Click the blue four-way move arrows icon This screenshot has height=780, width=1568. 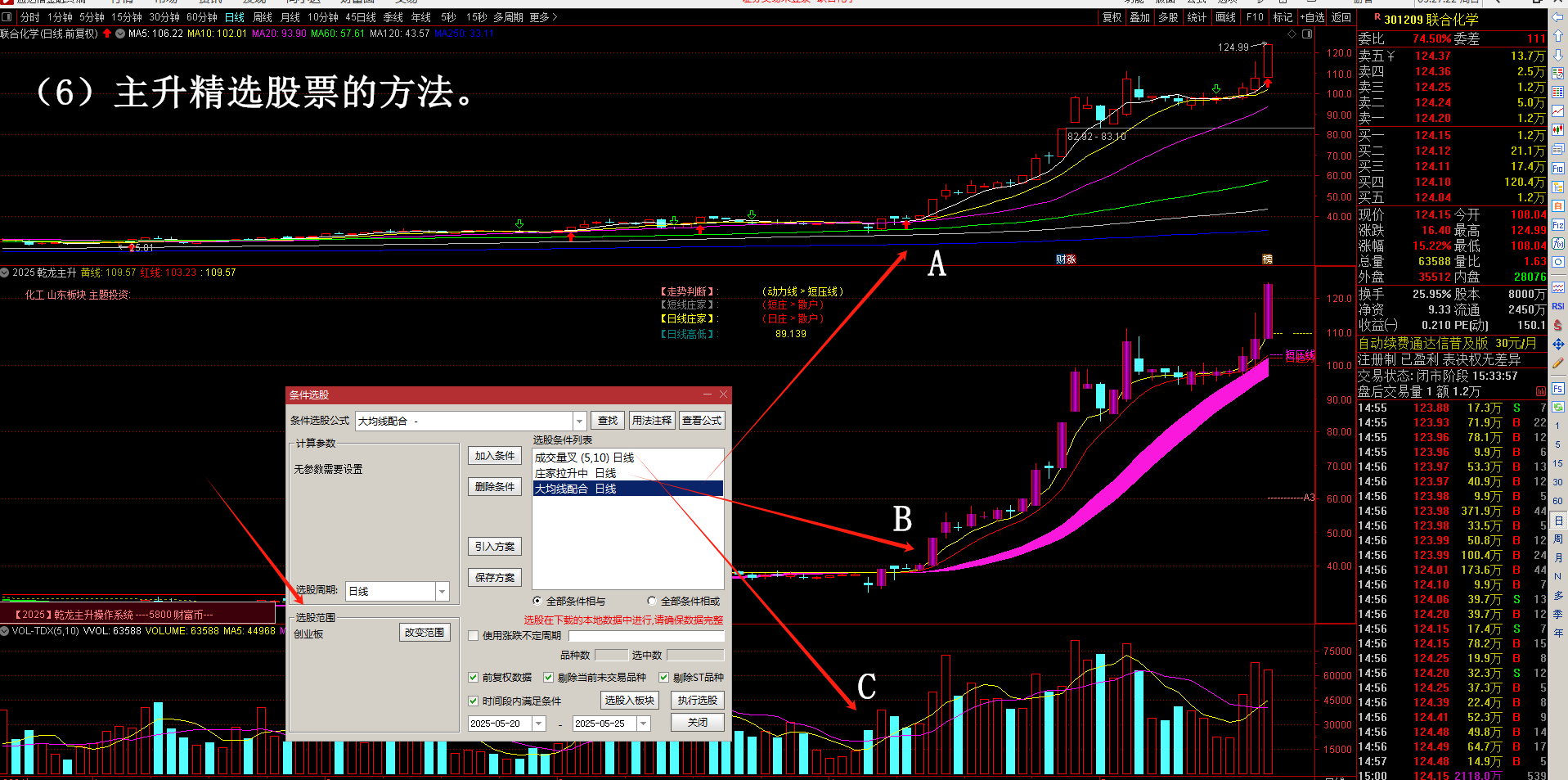(x=1557, y=344)
